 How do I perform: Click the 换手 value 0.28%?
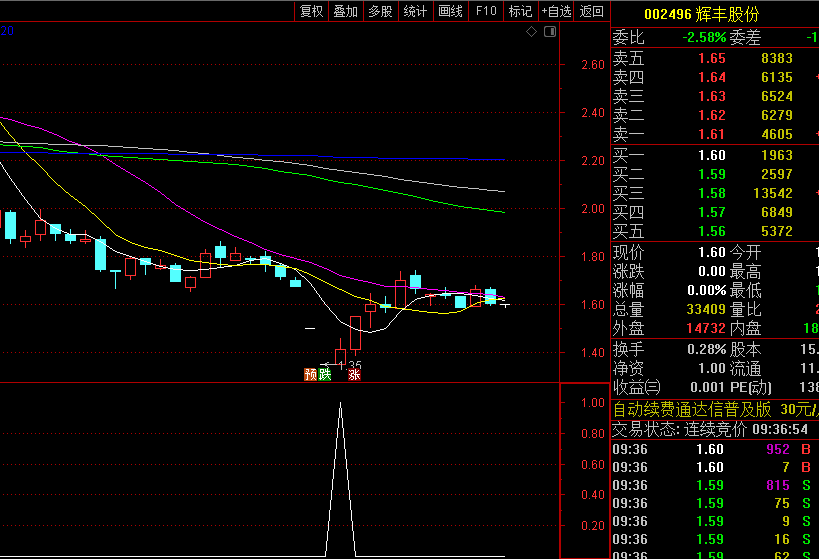click(707, 349)
